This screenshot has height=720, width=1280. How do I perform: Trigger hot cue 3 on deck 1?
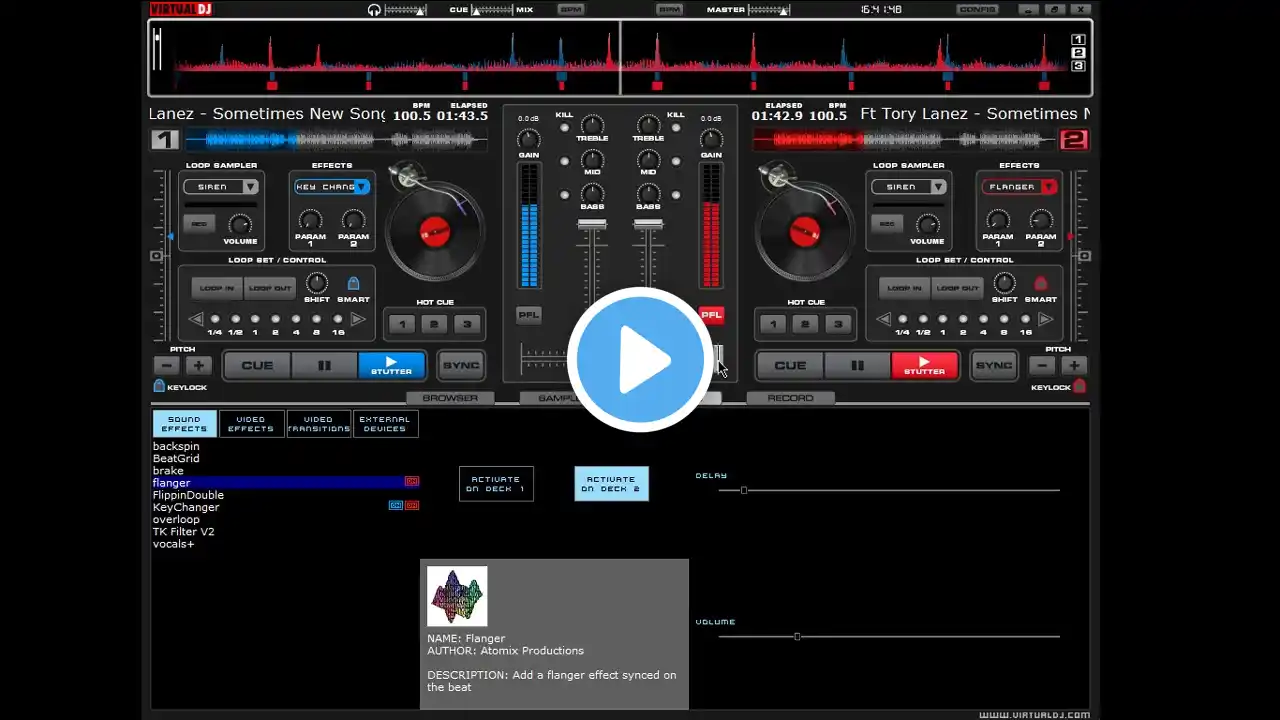point(467,324)
